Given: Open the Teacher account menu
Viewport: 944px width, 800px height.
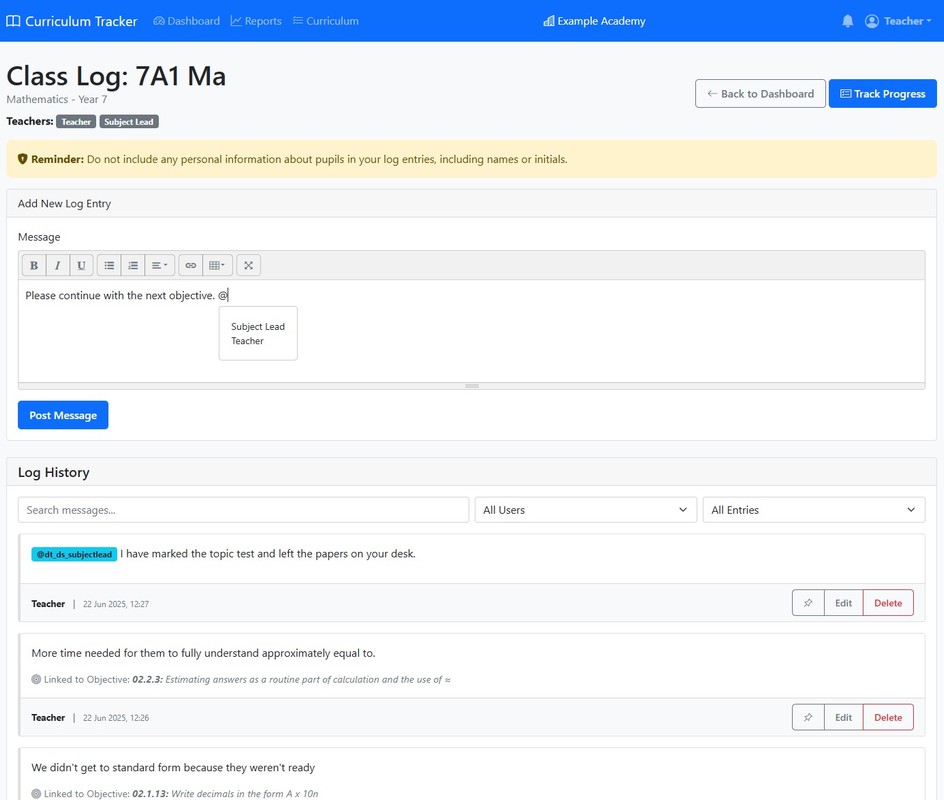Looking at the screenshot, I should coord(898,21).
